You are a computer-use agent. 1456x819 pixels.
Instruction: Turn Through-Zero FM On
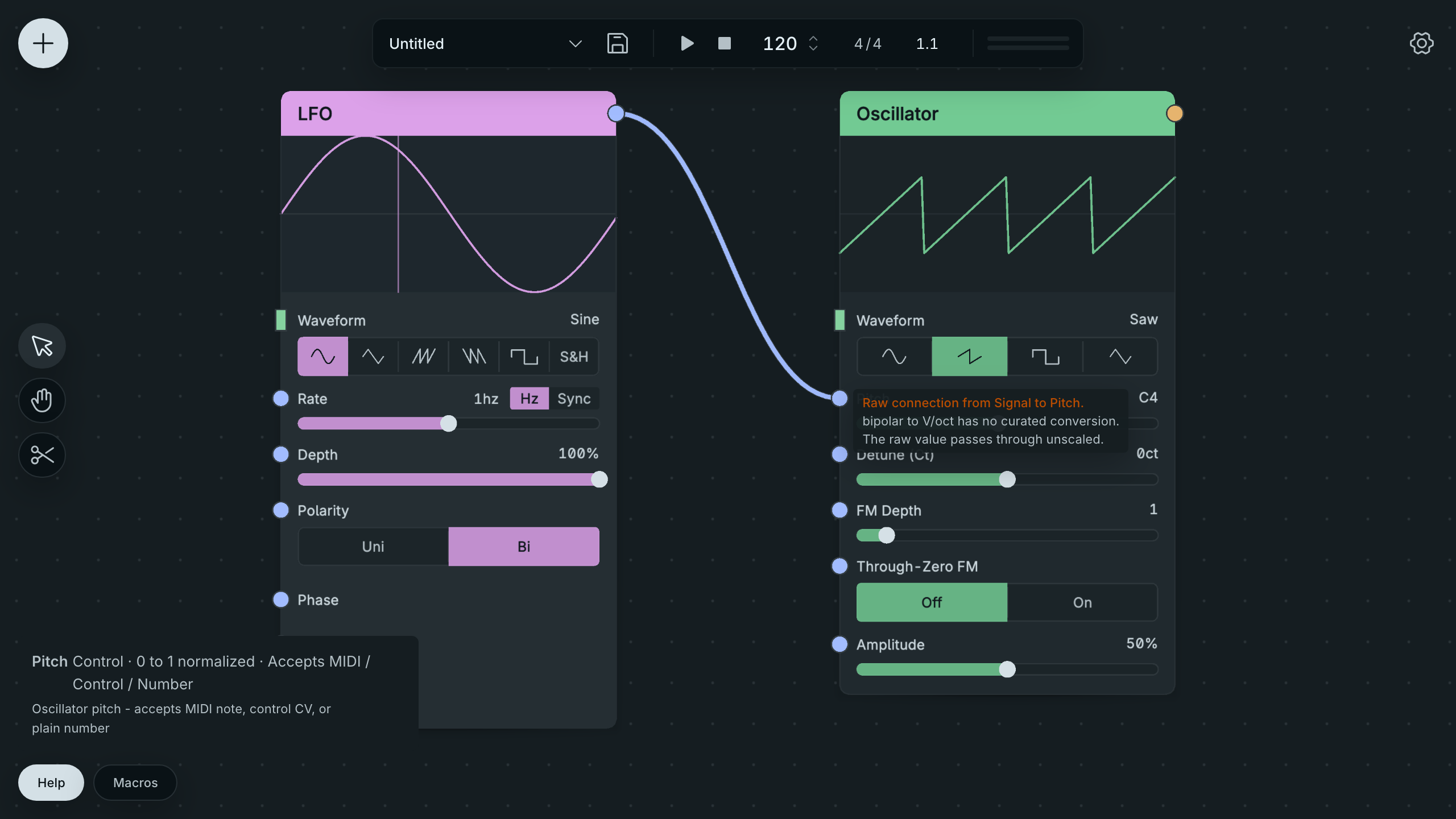click(x=1082, y=602)
